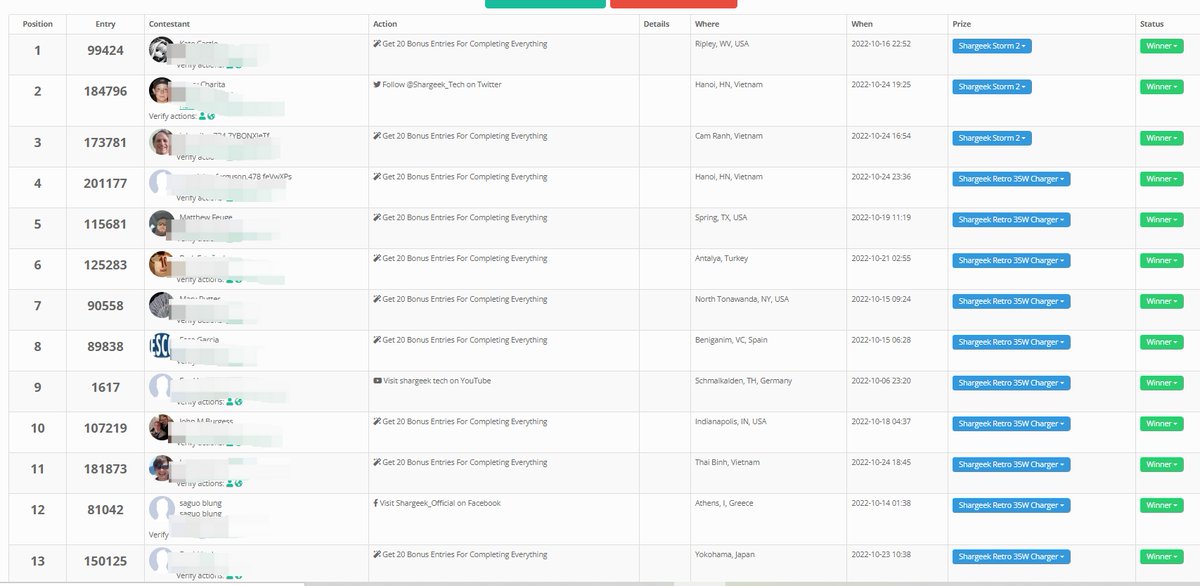Click entry number 125283
This screenshot has width=1200, height=586.
coord(105,265)
